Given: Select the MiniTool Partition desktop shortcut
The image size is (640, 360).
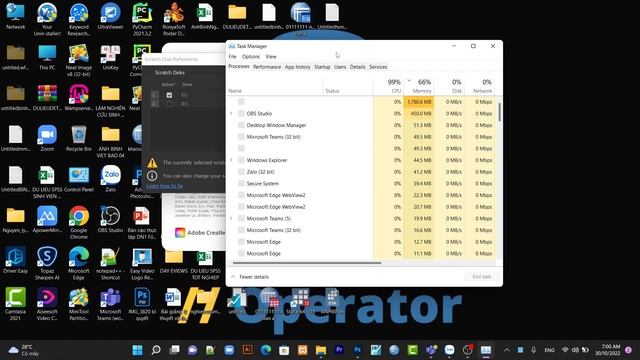Looking at the screenshot, I should click(x=79, y=304).
